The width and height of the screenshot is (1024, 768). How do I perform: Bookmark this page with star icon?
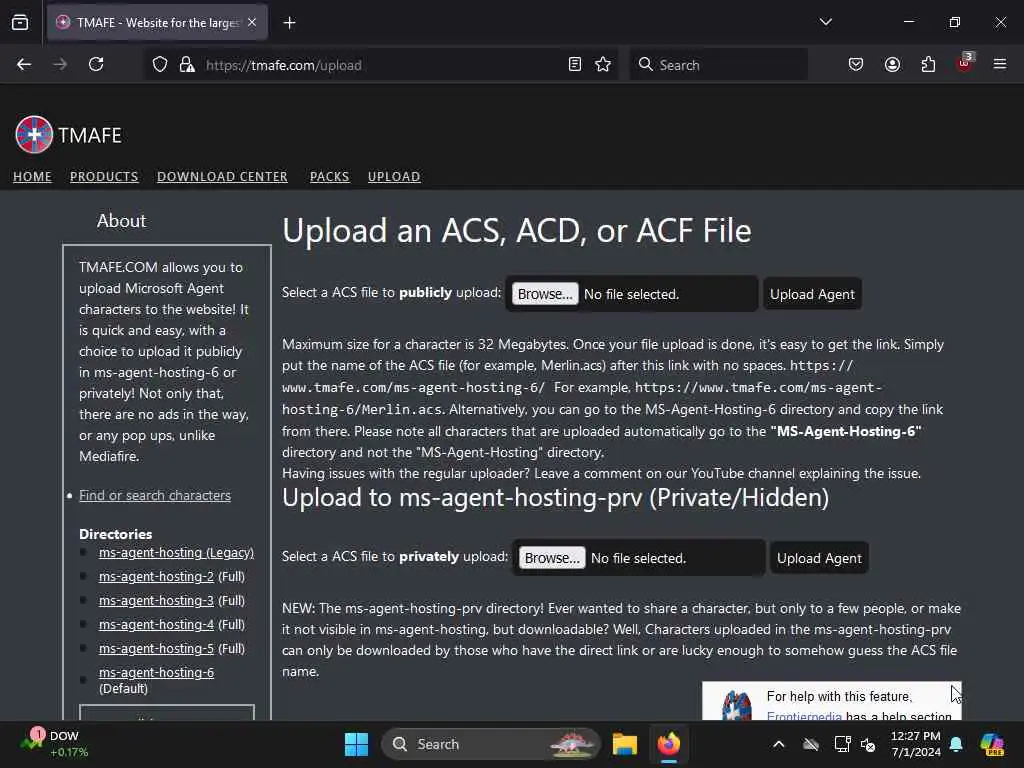[x=603, y=65]
